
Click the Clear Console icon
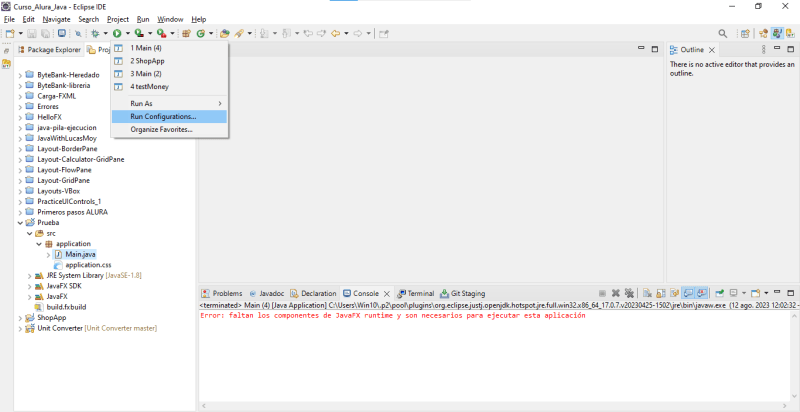tap(647, 293)
